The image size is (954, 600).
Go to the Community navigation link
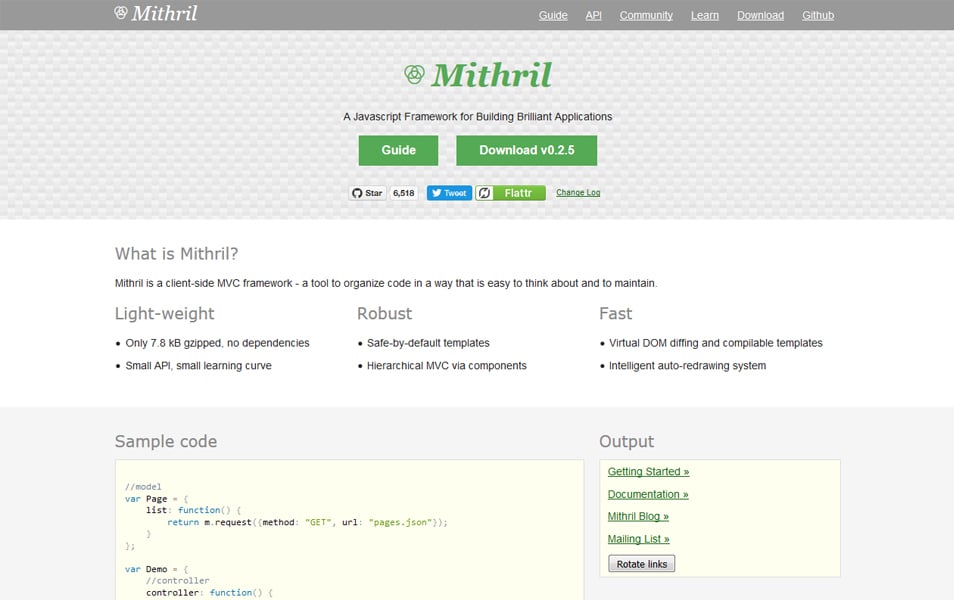(646, 15)
